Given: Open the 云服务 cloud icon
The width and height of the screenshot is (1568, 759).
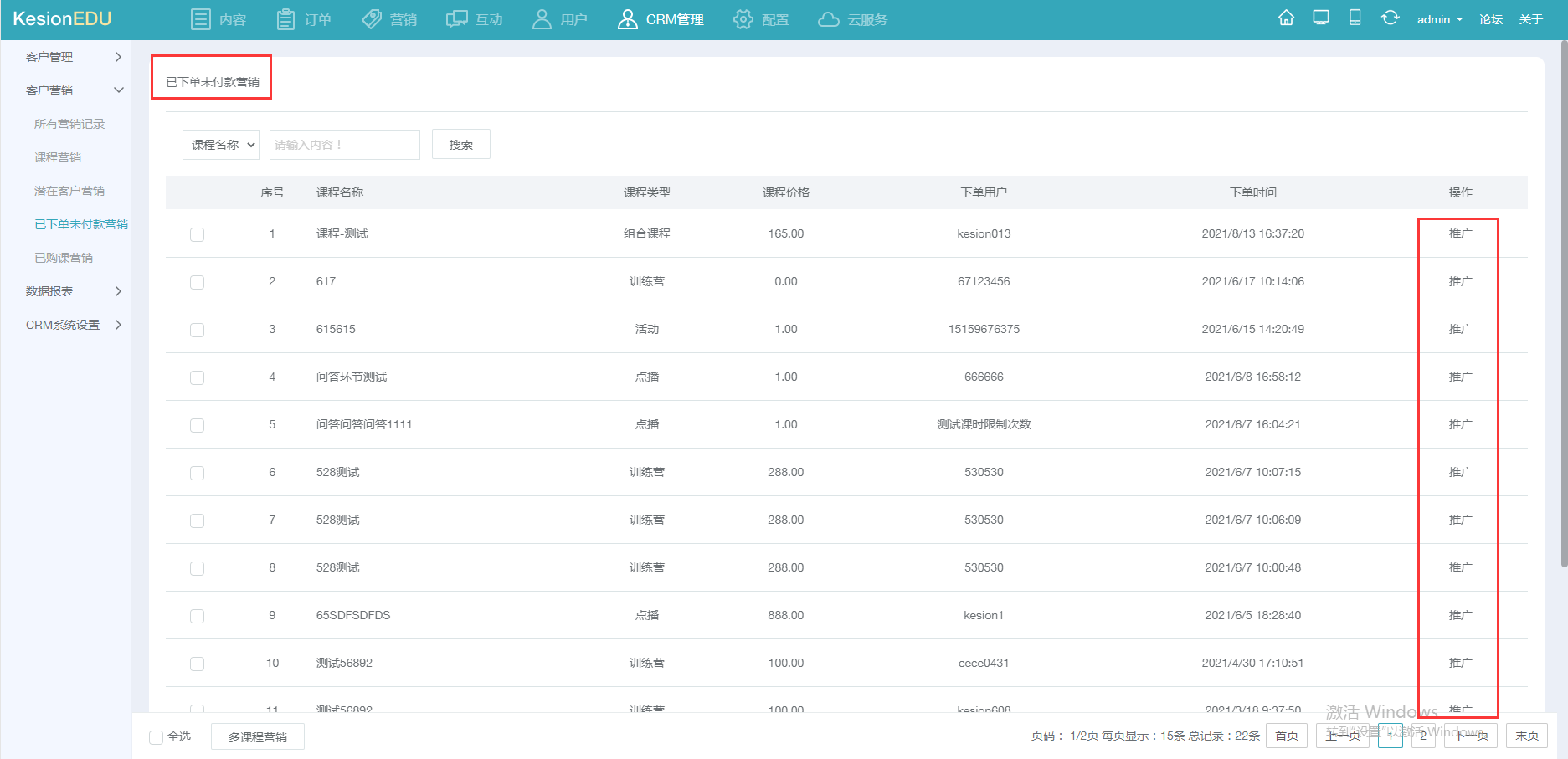Looking at the screenshot, I should tap(829, 19).
